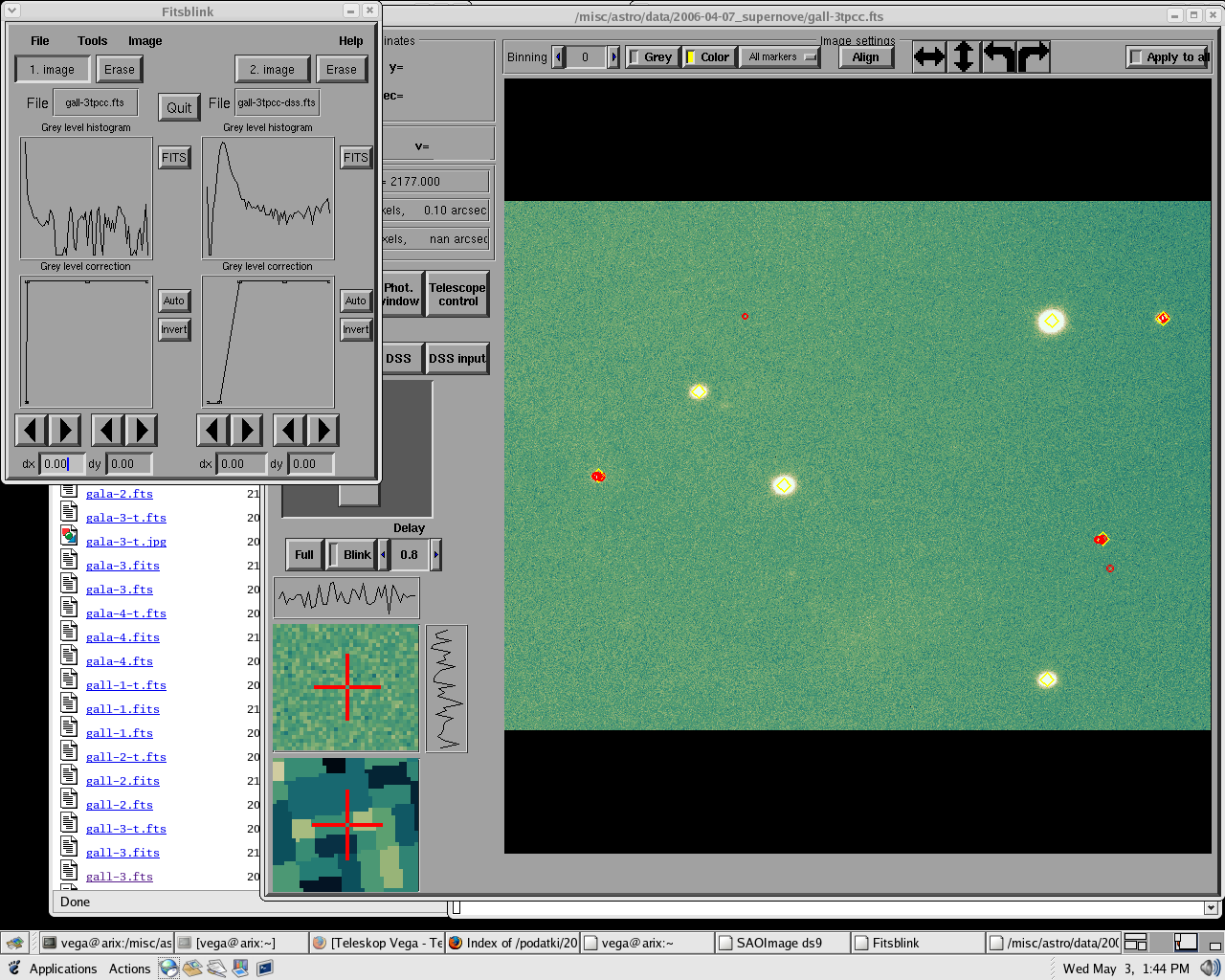Increase Binning with right stepper arrow

click(x=614, y=57)
